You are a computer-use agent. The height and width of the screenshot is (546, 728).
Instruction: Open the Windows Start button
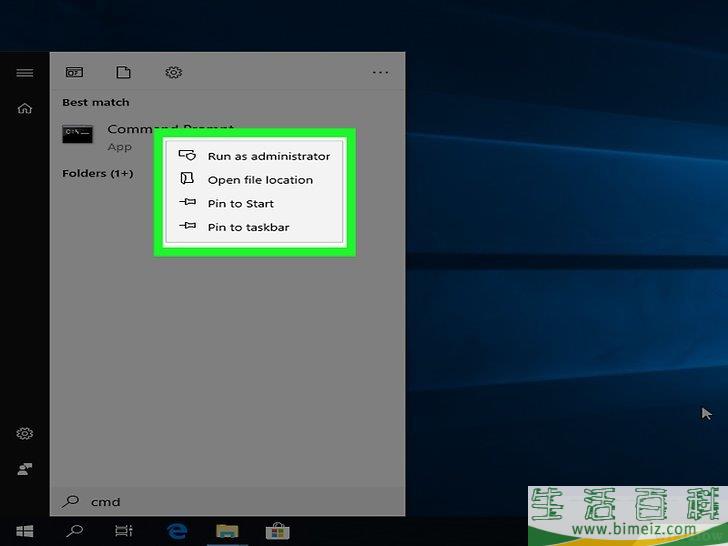click(25, 531)
